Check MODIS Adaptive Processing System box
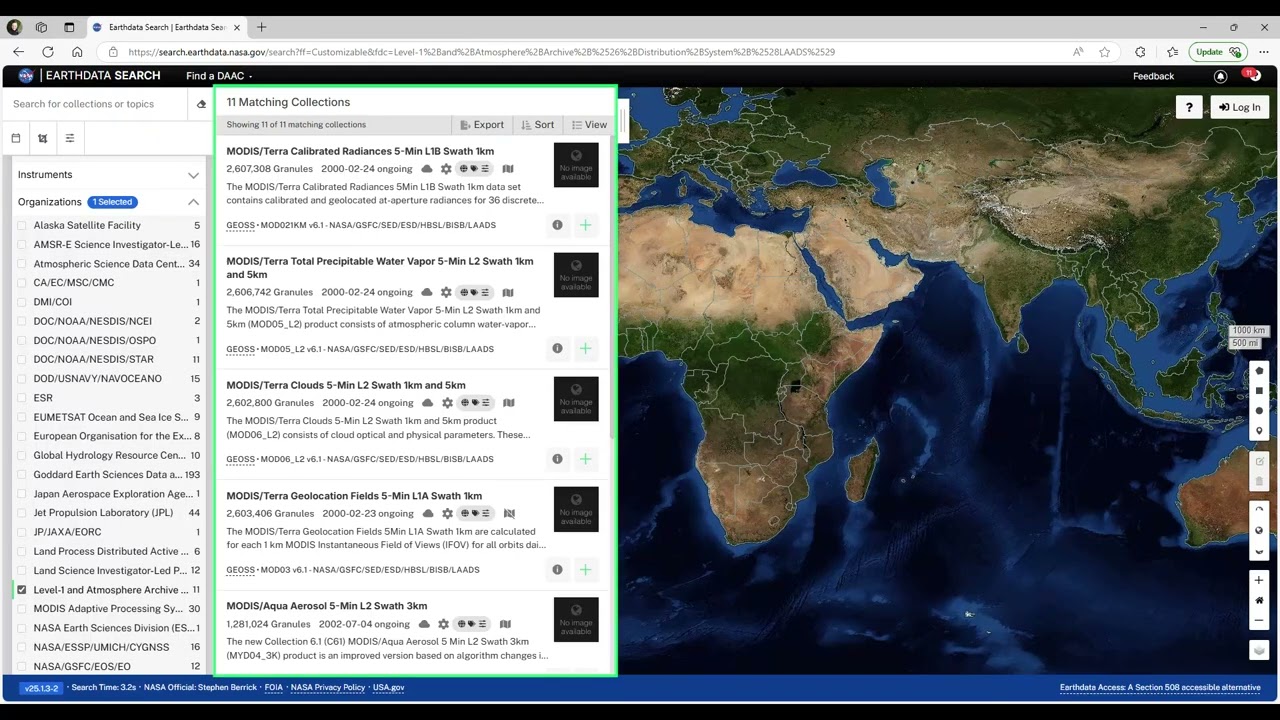This screenshot has width=1280, height=720. tap(22, 609)
